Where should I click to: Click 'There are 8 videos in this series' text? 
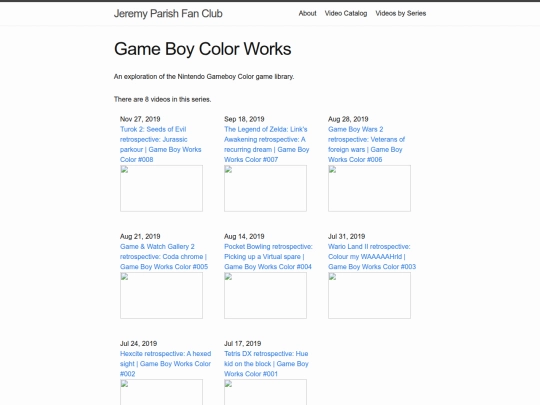tap(163, 100)
